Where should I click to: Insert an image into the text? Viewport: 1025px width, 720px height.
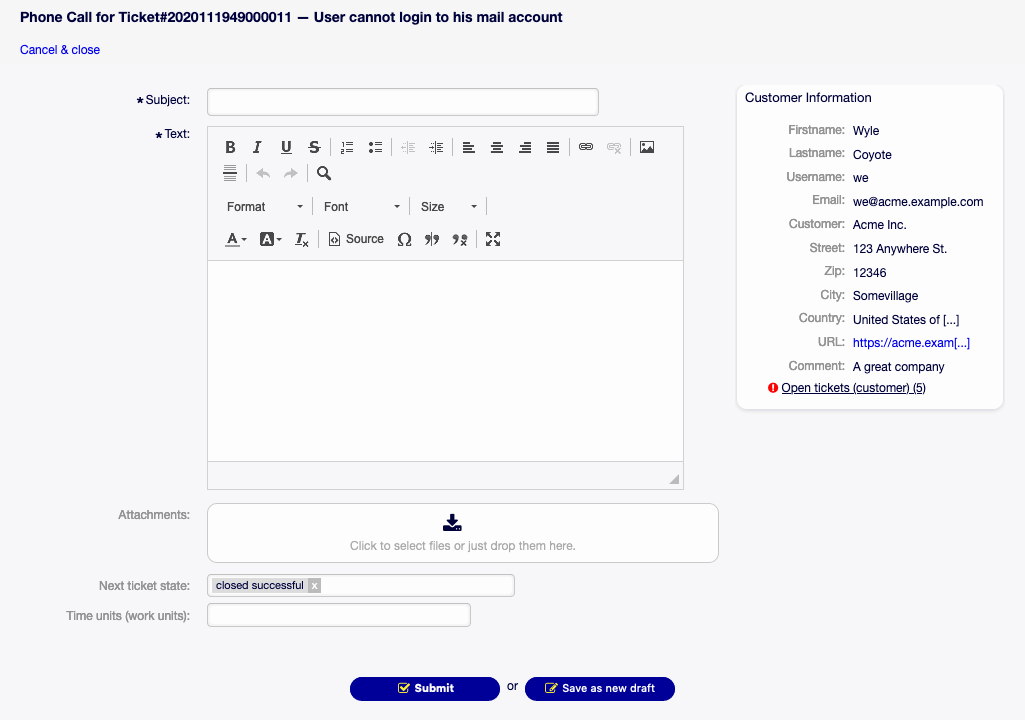coord(647,147)
